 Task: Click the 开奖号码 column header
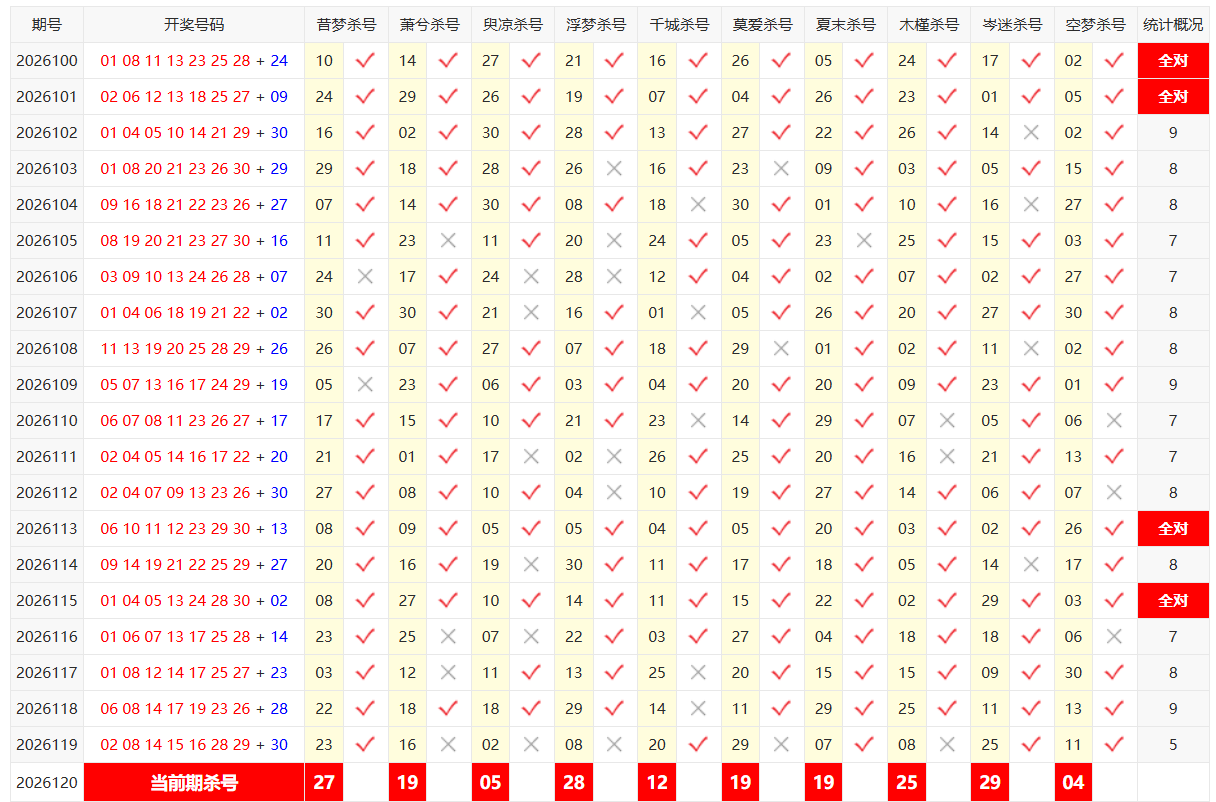pyautogui.click(x=194, y=25)
